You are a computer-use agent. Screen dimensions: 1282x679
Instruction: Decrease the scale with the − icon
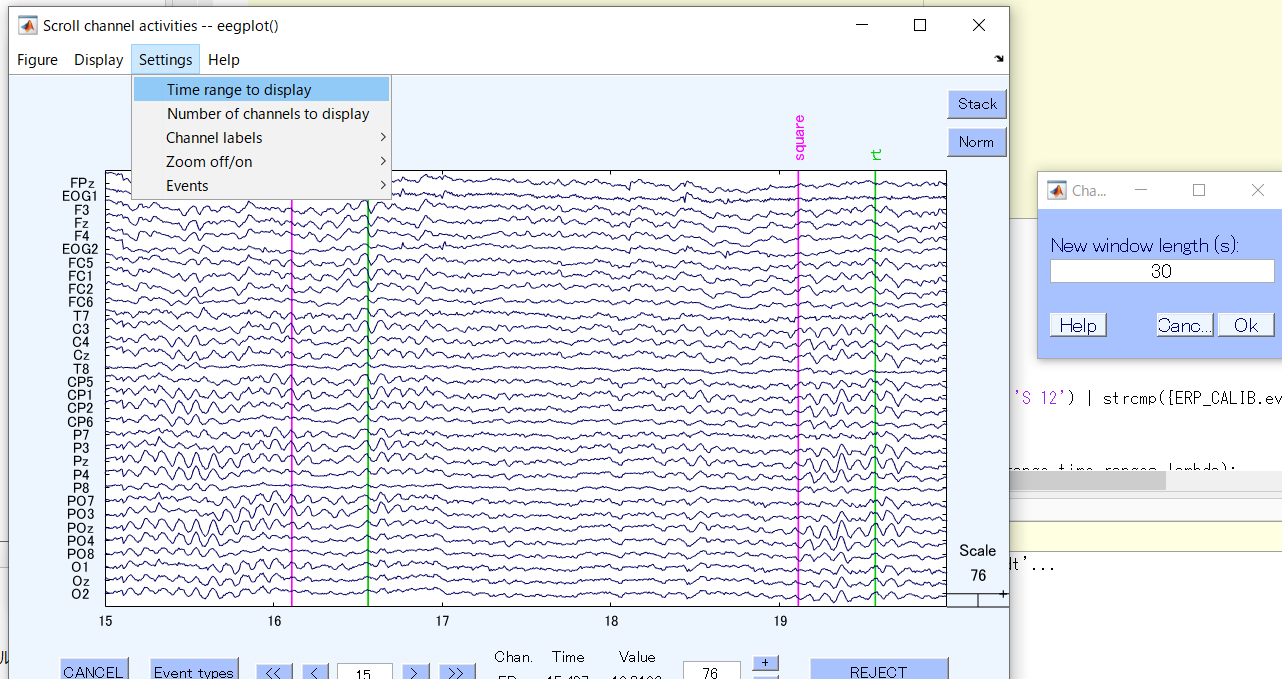(766, 676)
